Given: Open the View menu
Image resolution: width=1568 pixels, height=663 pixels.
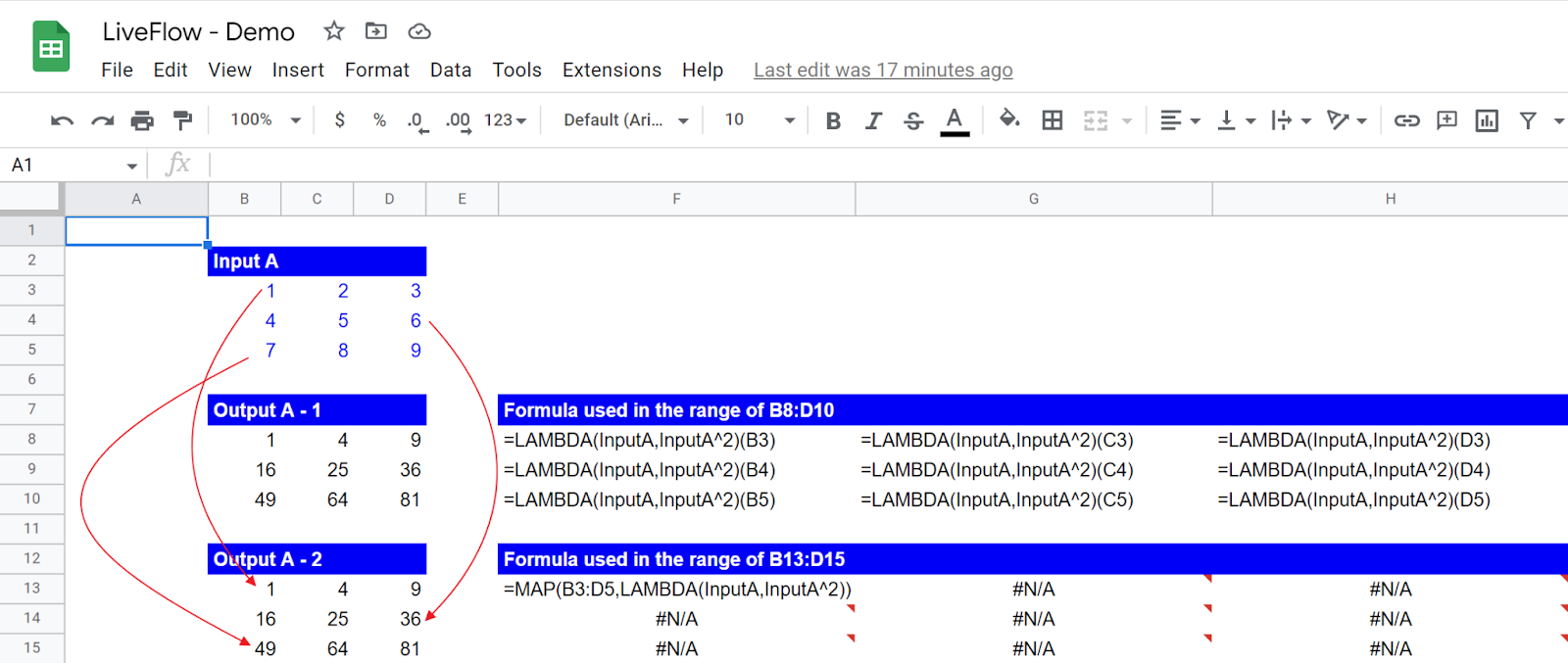Looking at the screenshot, I should tap(229, 70).
